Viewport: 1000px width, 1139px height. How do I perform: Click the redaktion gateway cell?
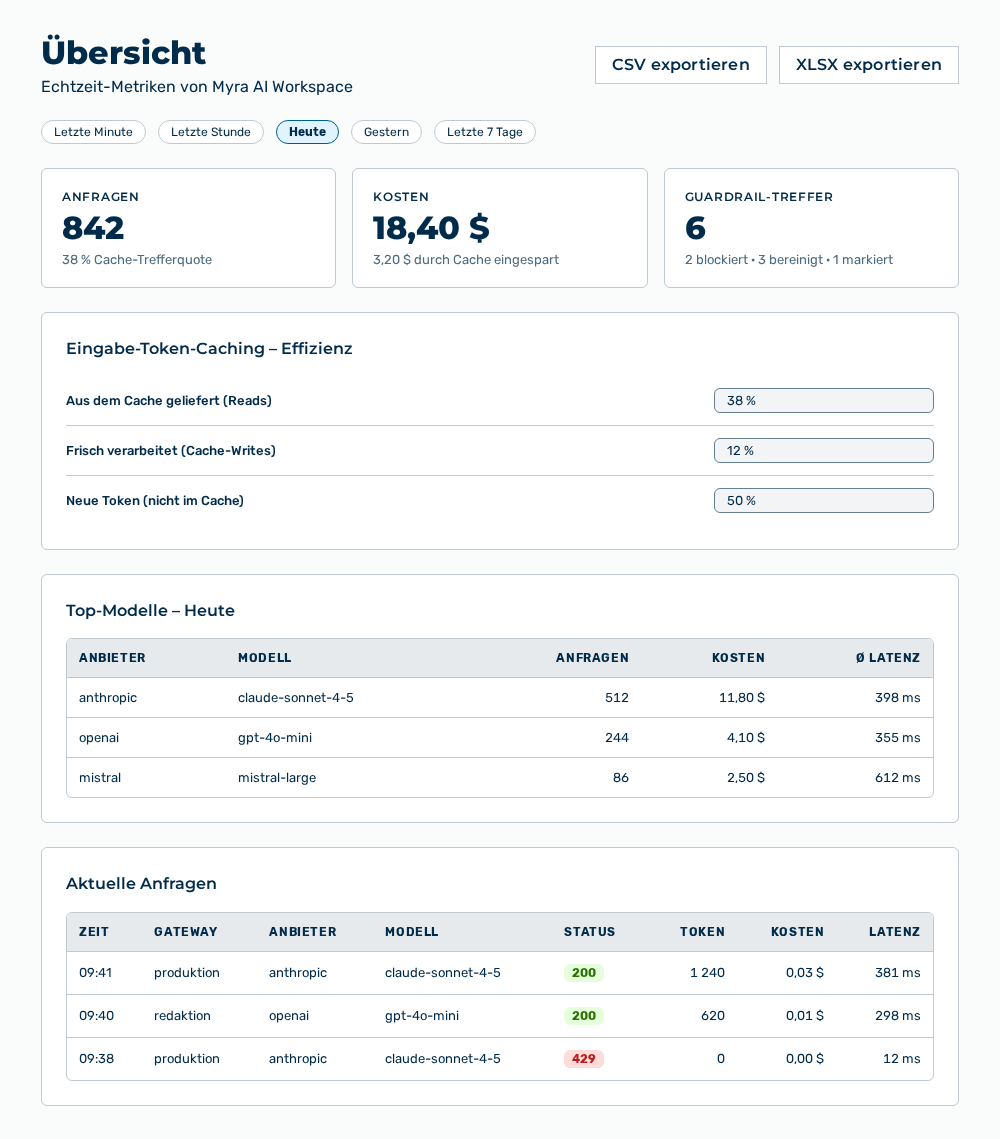(x=182, y=1016)
